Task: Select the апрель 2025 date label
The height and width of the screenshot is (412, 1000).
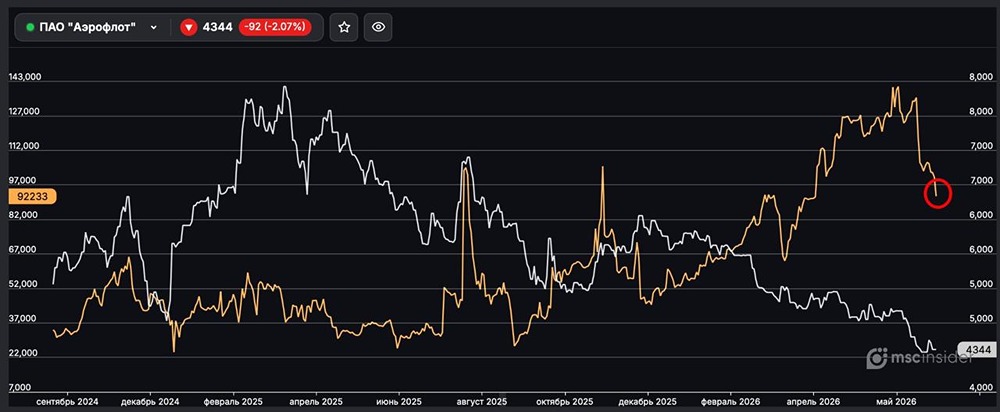Action: [x=316, y=402]
